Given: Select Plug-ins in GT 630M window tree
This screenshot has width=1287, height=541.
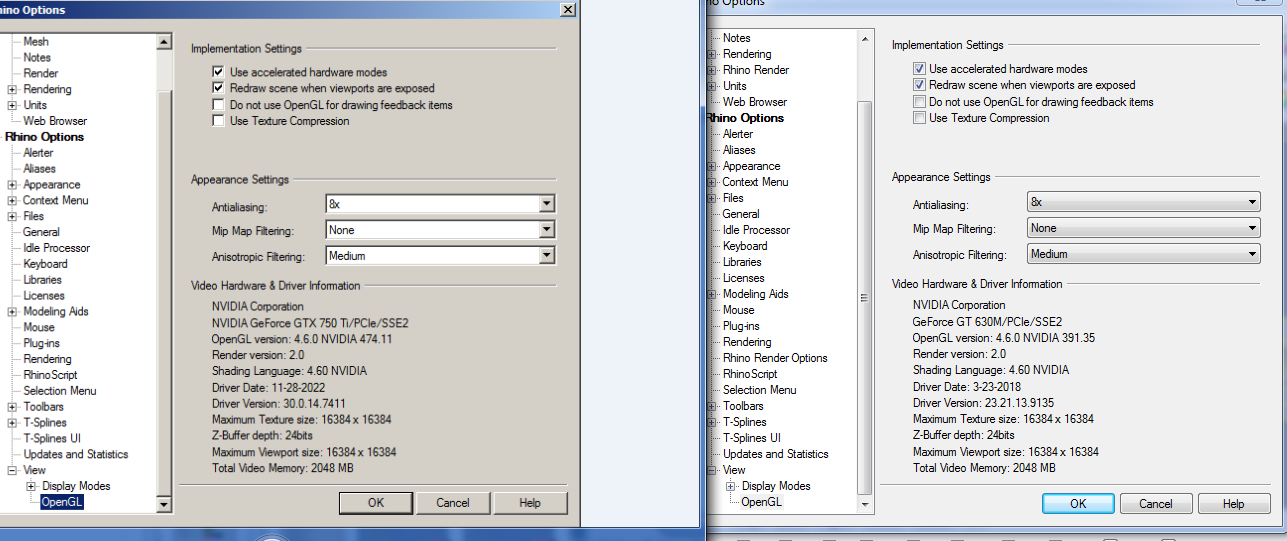Looking at the screenshot, I should click(741, 326).
